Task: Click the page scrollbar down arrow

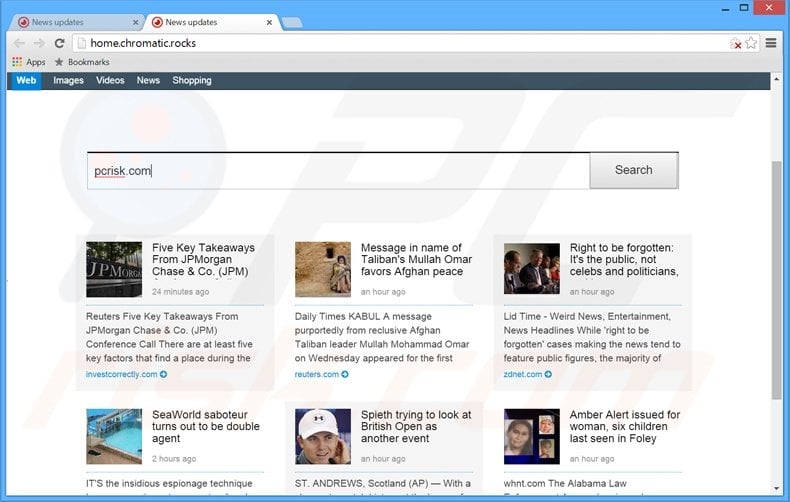Action: coord(776,488)
